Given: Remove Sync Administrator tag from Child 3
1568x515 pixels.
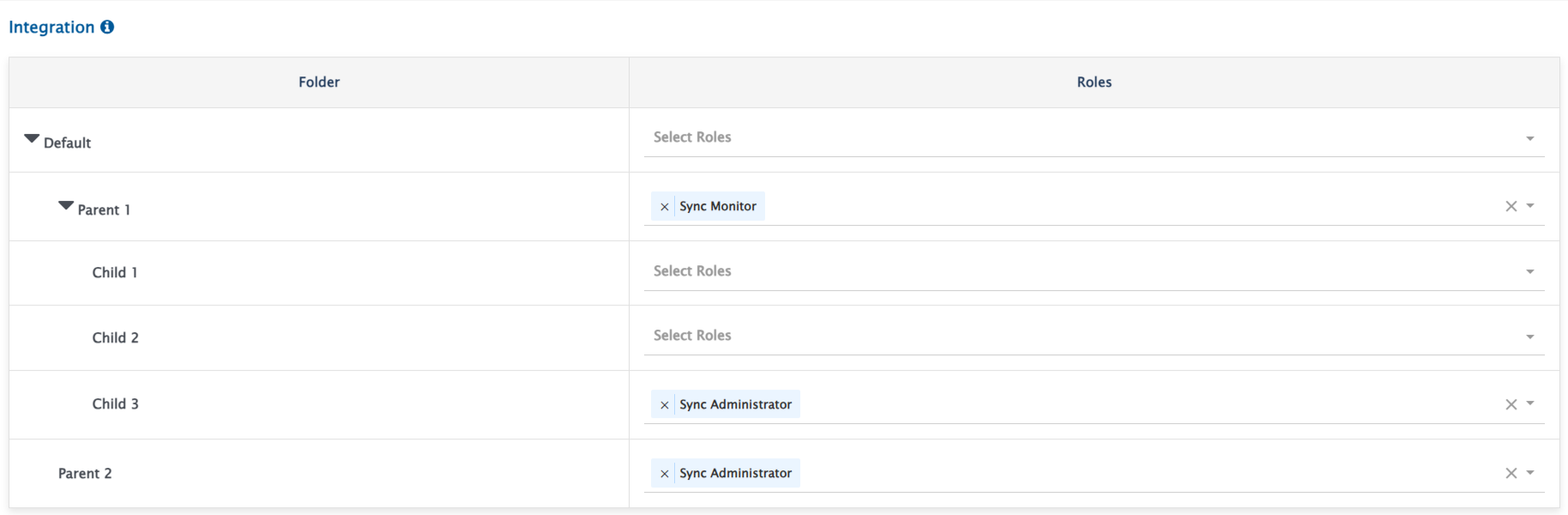Looking at the screenshot, I should pos(664,405).
